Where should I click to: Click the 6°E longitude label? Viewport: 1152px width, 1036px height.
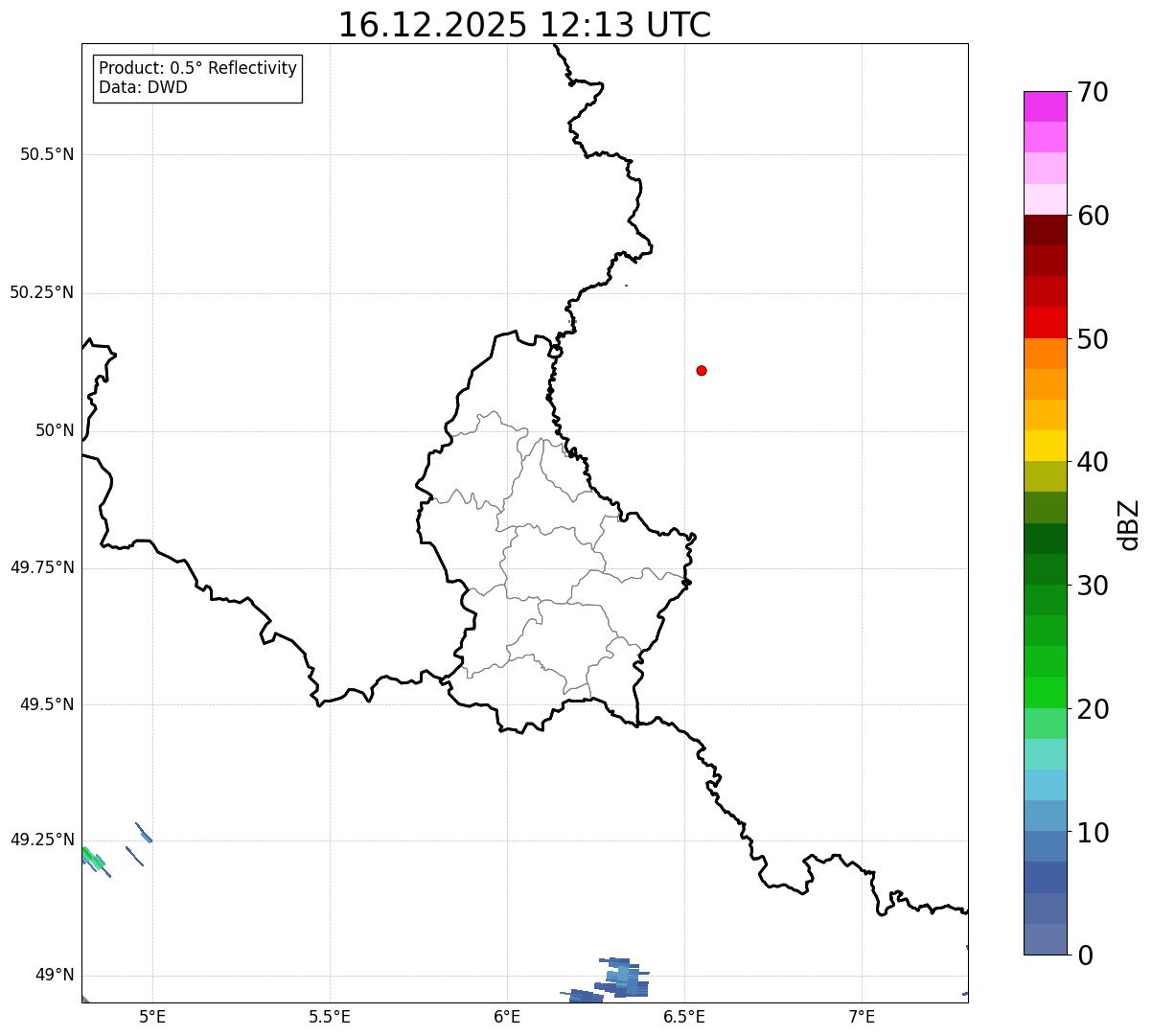pyautogui.click(x=507, y=1016)
